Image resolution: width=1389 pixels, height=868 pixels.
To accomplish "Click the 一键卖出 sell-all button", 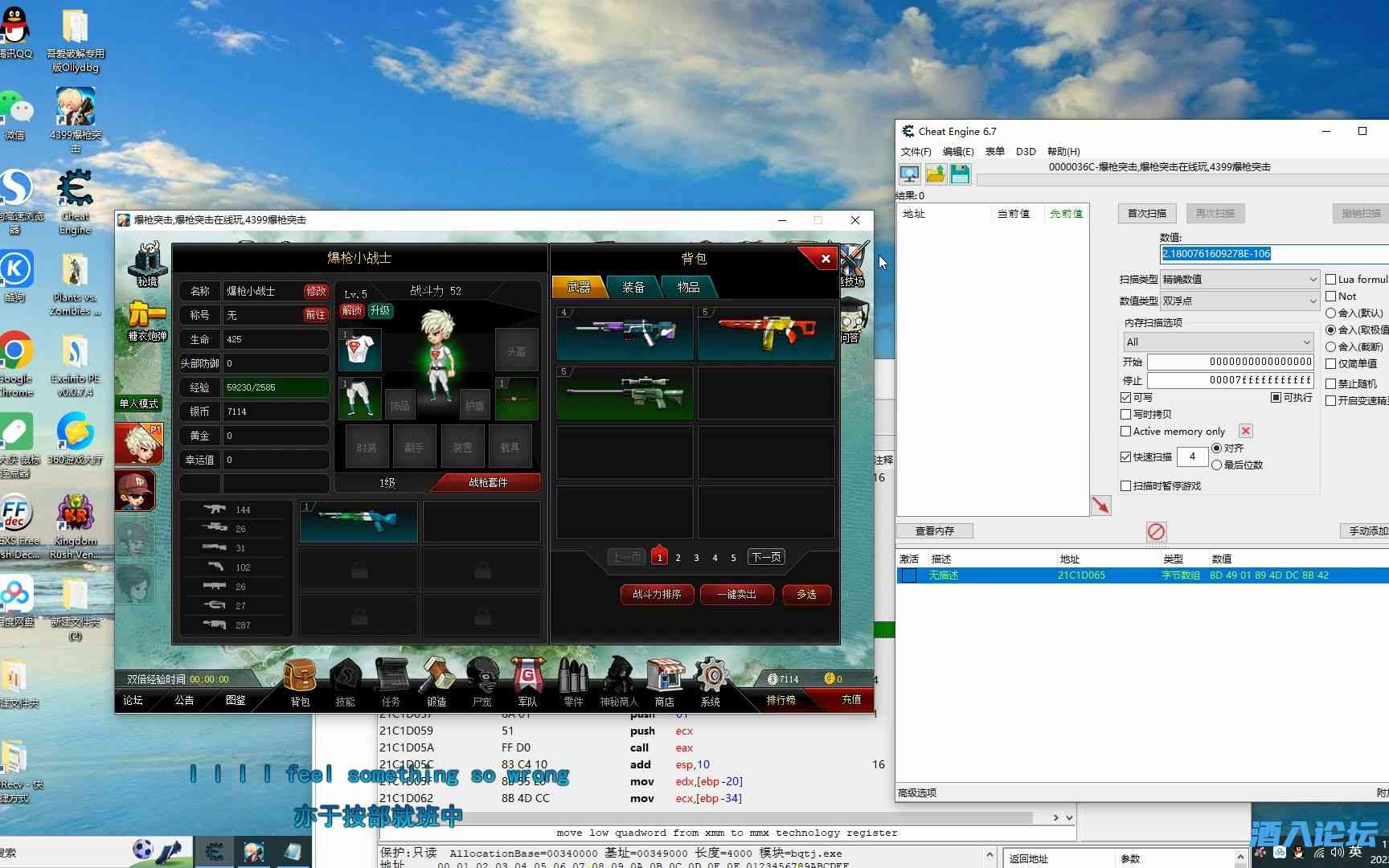I will pos(736,594).
